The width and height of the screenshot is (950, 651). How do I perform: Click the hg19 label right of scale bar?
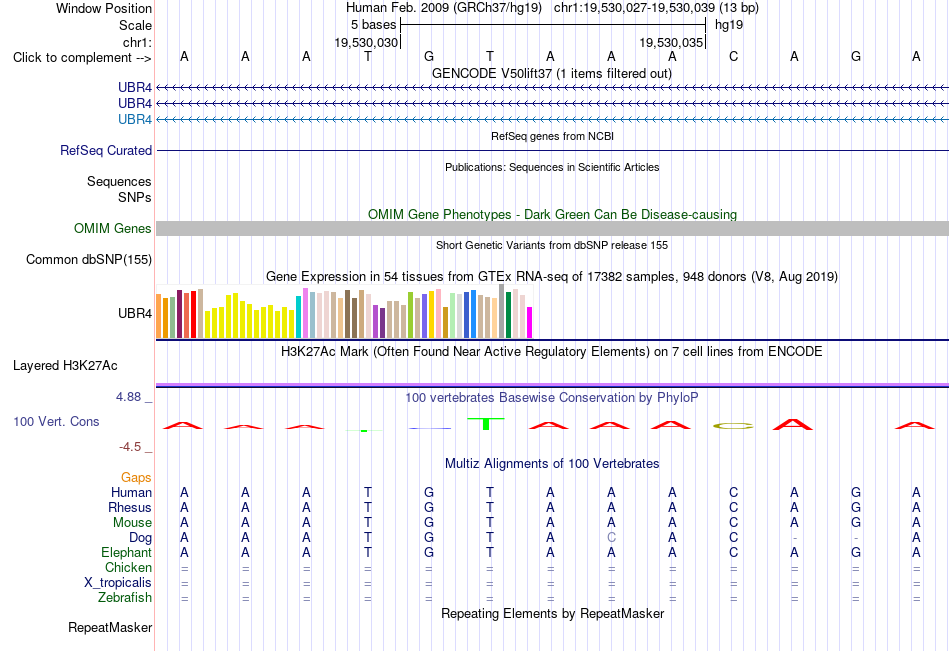coord(729,25)
